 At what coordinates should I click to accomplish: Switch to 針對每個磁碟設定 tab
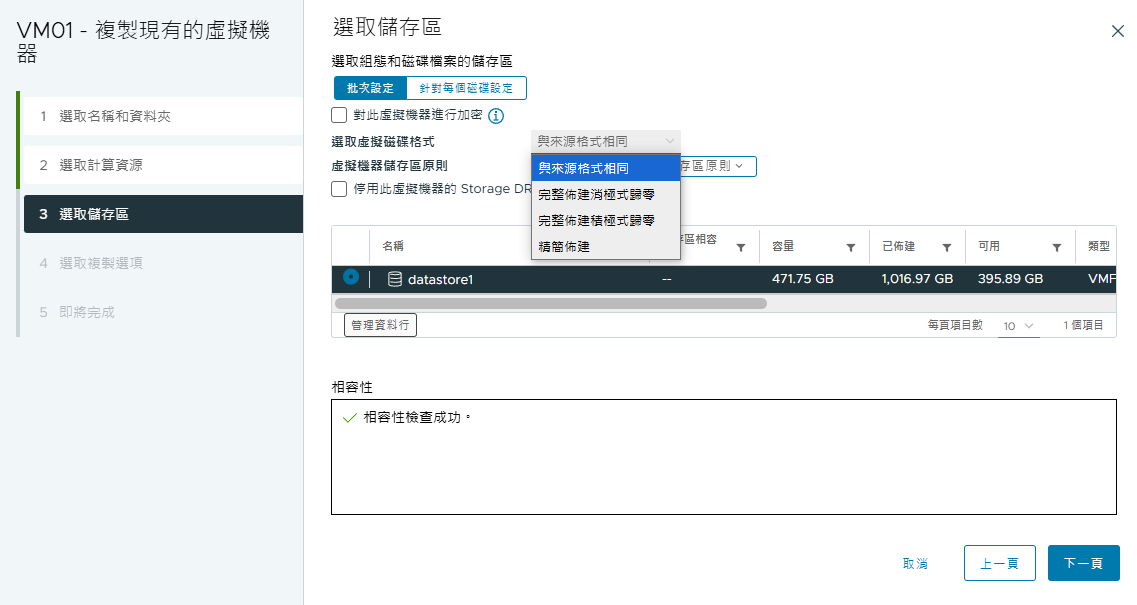coord(466,88)
